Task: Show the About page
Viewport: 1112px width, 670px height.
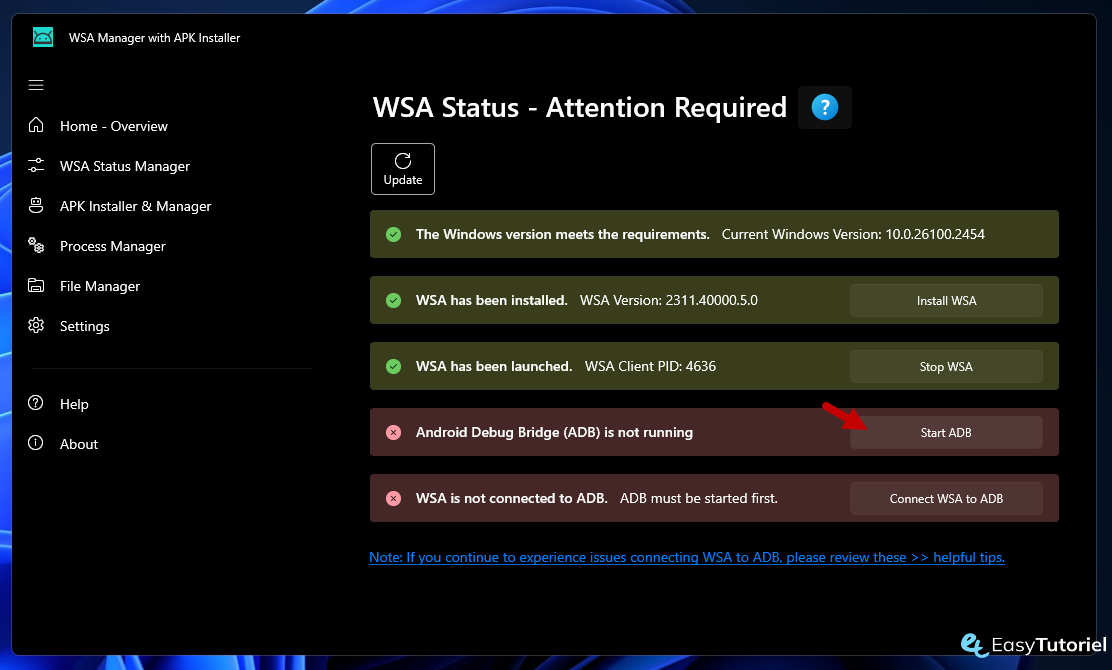Action: (79, 444)
